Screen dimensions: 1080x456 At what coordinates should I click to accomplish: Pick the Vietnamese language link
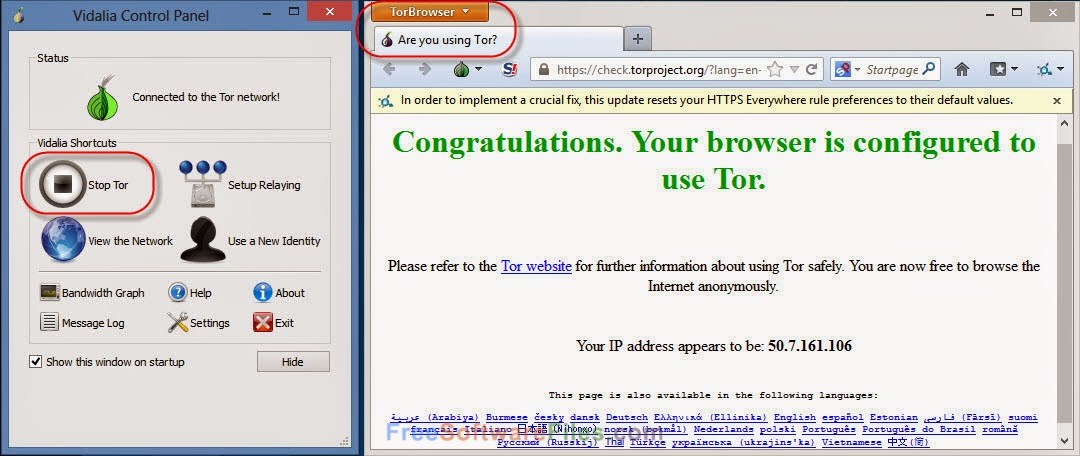pyautogui.click(x=851, y=442)
